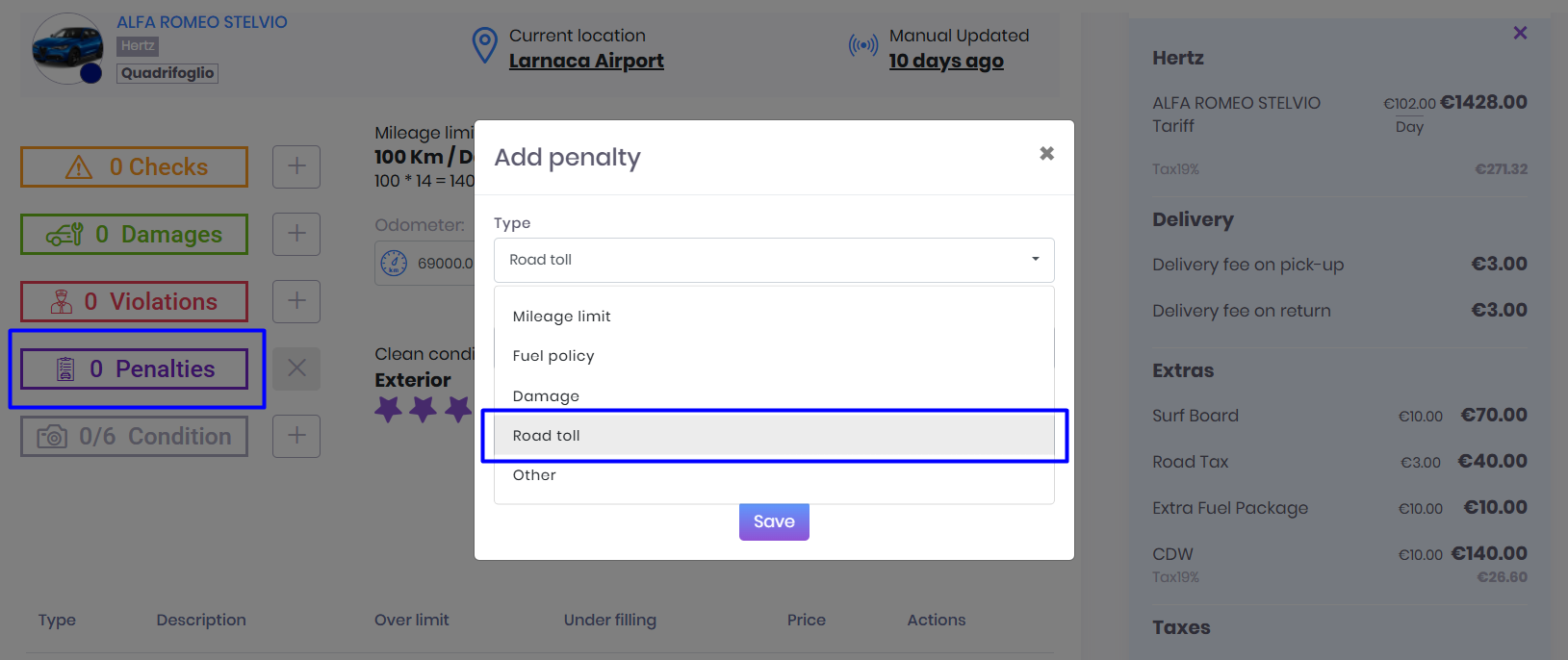Save the new penalty
Viewport: 1568px width, 660px height.
[x=774, y=521]
